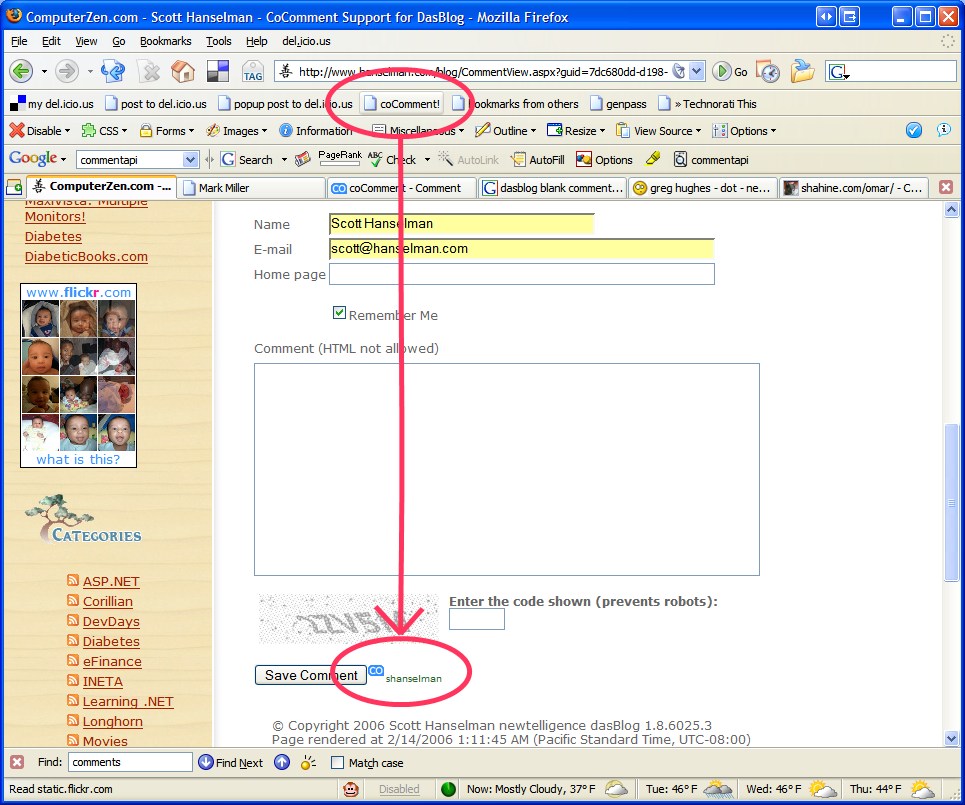Click the vertical scrollbar thumb
This screenshot has width=965, height=805.
tap(951, 502)
